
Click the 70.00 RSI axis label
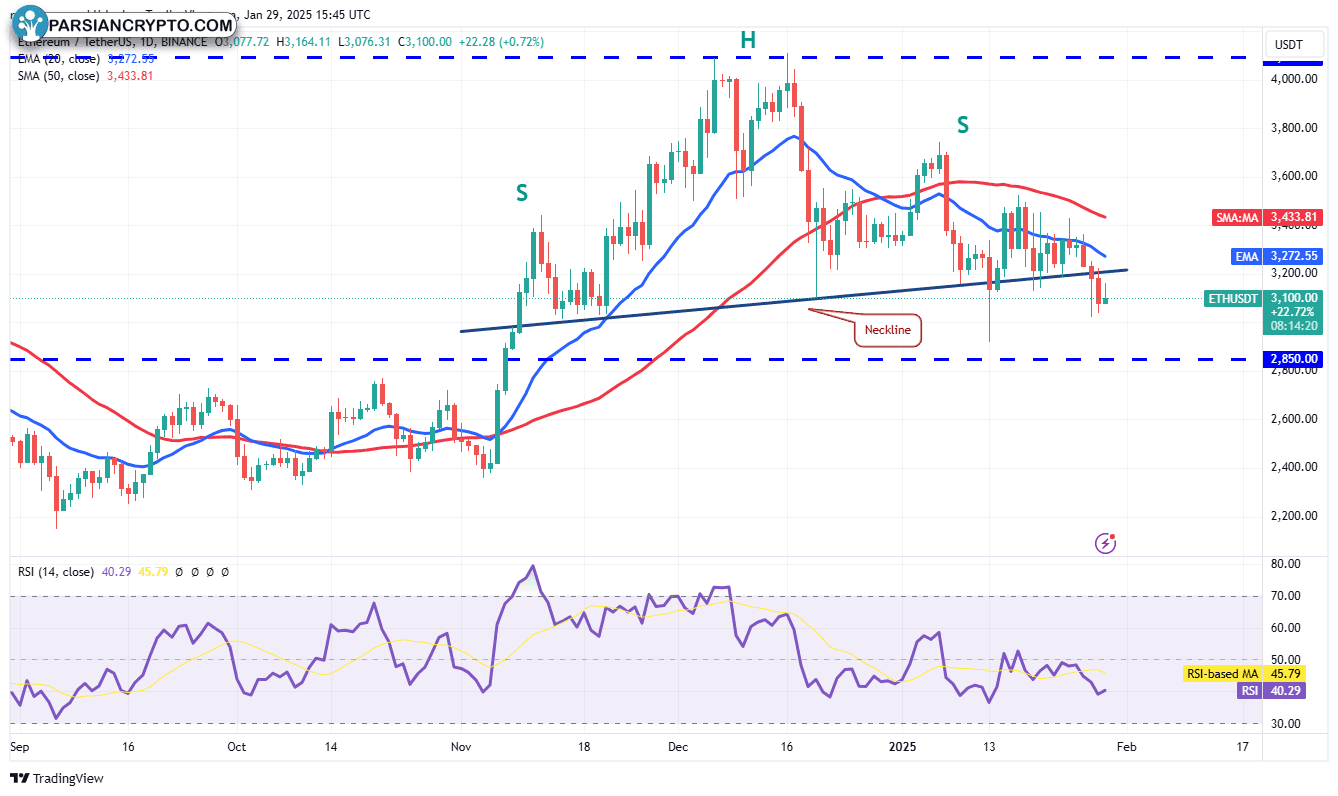tap(1285, 596)
